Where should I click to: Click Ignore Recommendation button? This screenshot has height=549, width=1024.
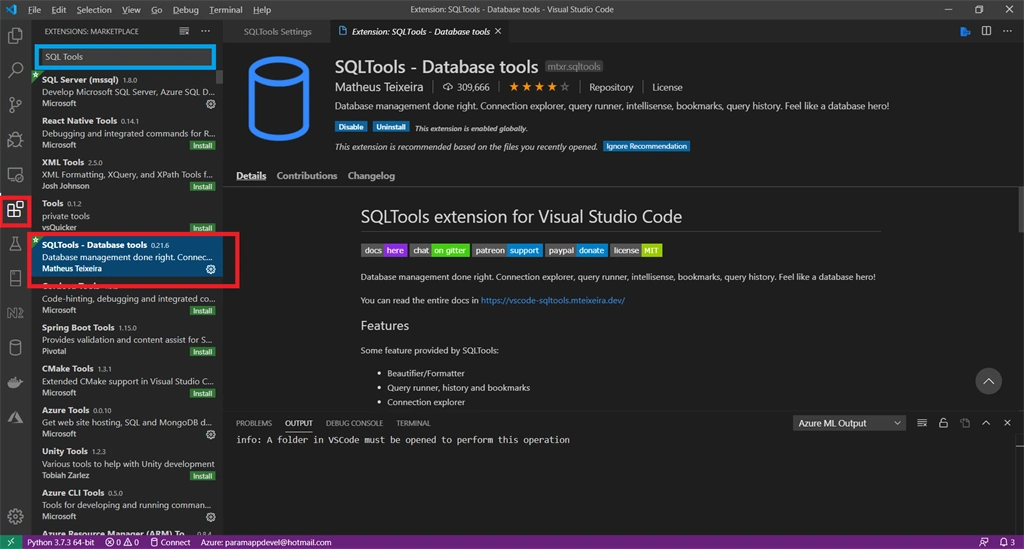[646, 146]
